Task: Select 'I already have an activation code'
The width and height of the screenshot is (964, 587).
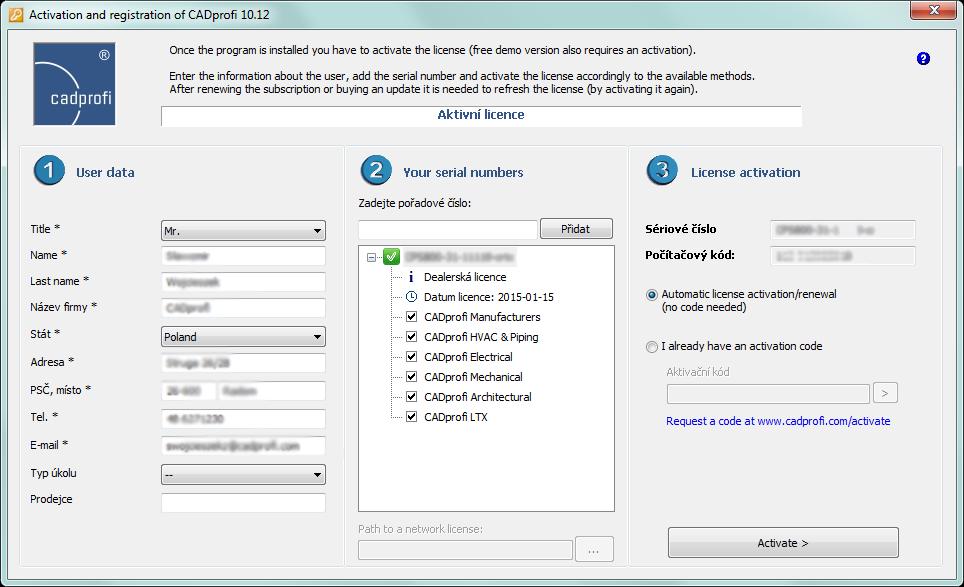Action: tap(652, 347)
